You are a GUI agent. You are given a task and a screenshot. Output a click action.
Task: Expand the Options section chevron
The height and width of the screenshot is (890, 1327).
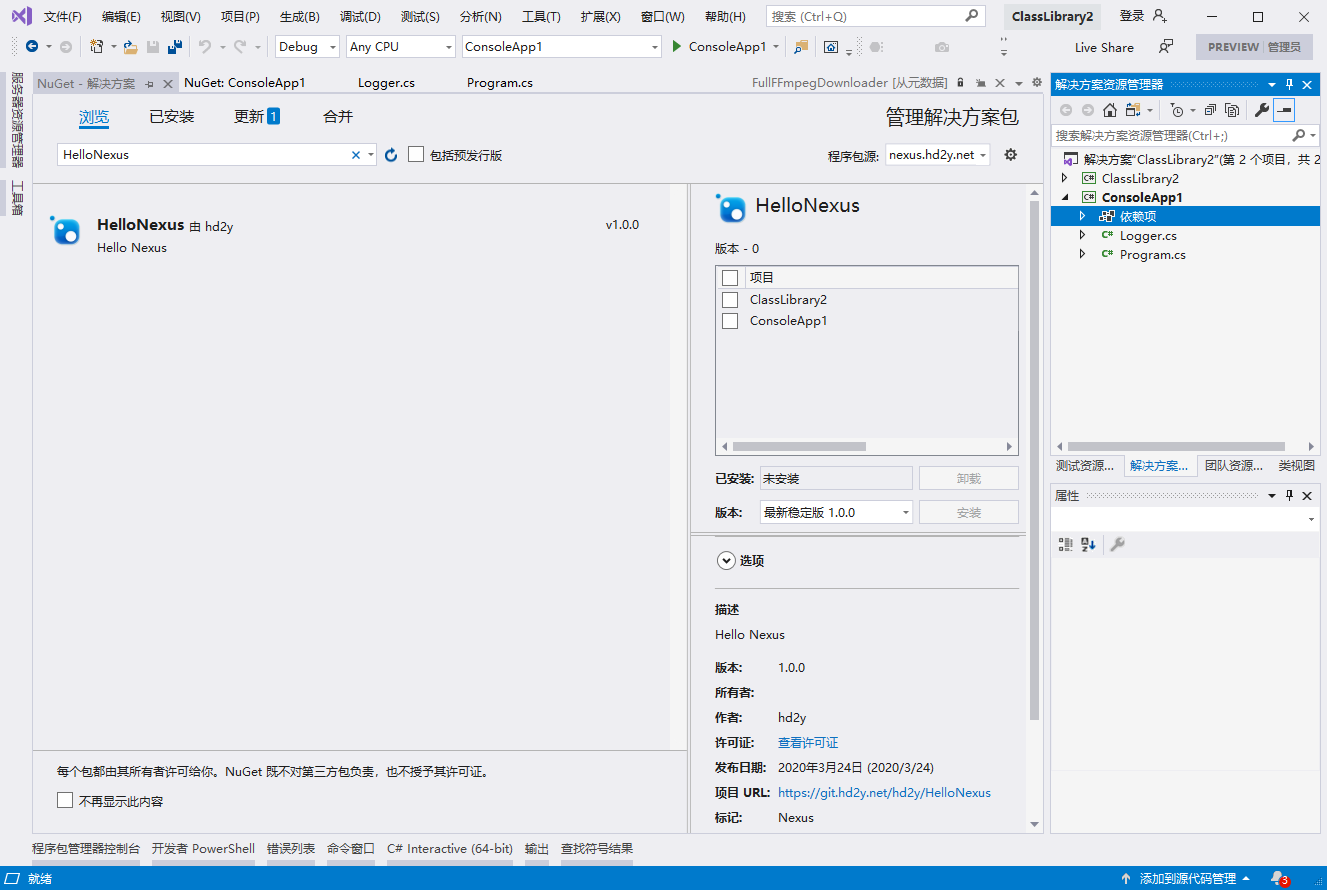(726, 561)
